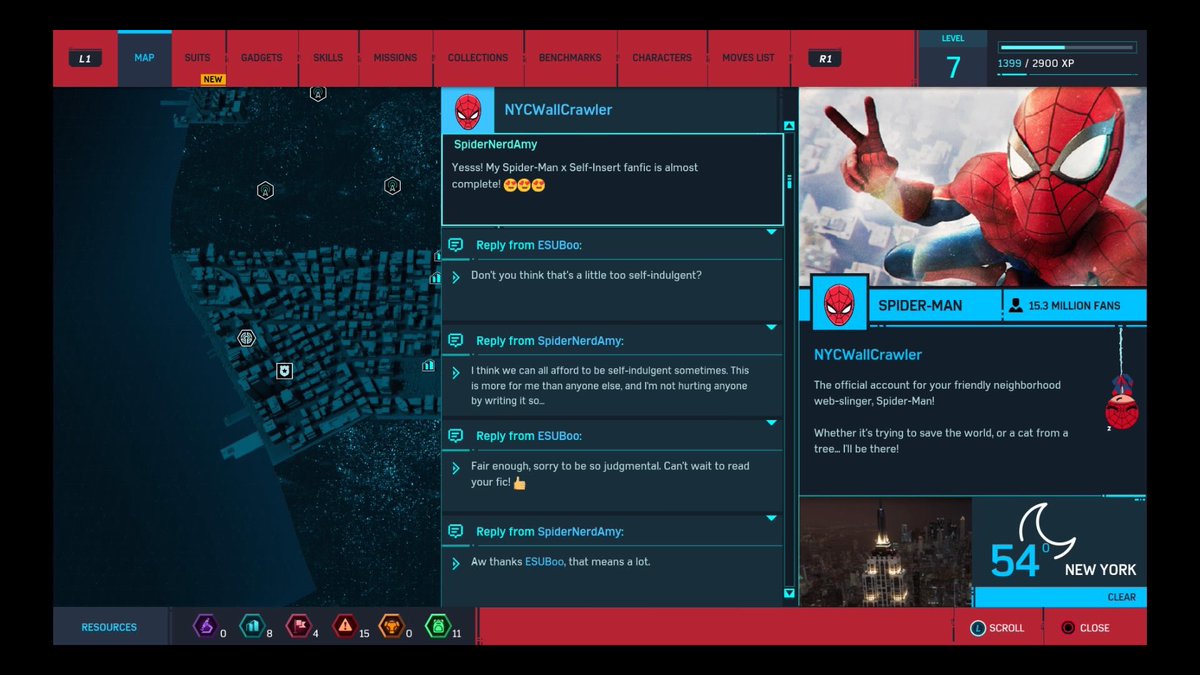Open the MOVES LIST tab
The image size is (1200, 675).
tap(748, 58)
